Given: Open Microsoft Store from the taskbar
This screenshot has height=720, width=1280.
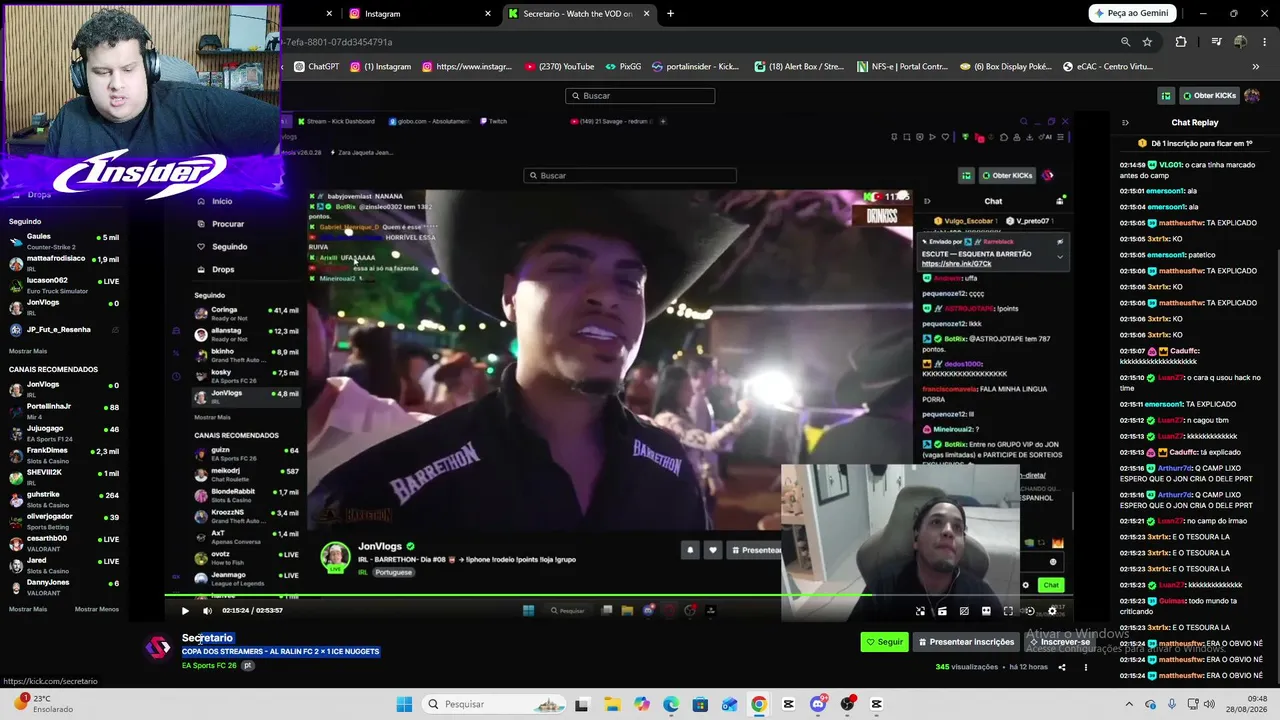Looking at the screenshot, I should pyautogui.click(x=700, y=704).
